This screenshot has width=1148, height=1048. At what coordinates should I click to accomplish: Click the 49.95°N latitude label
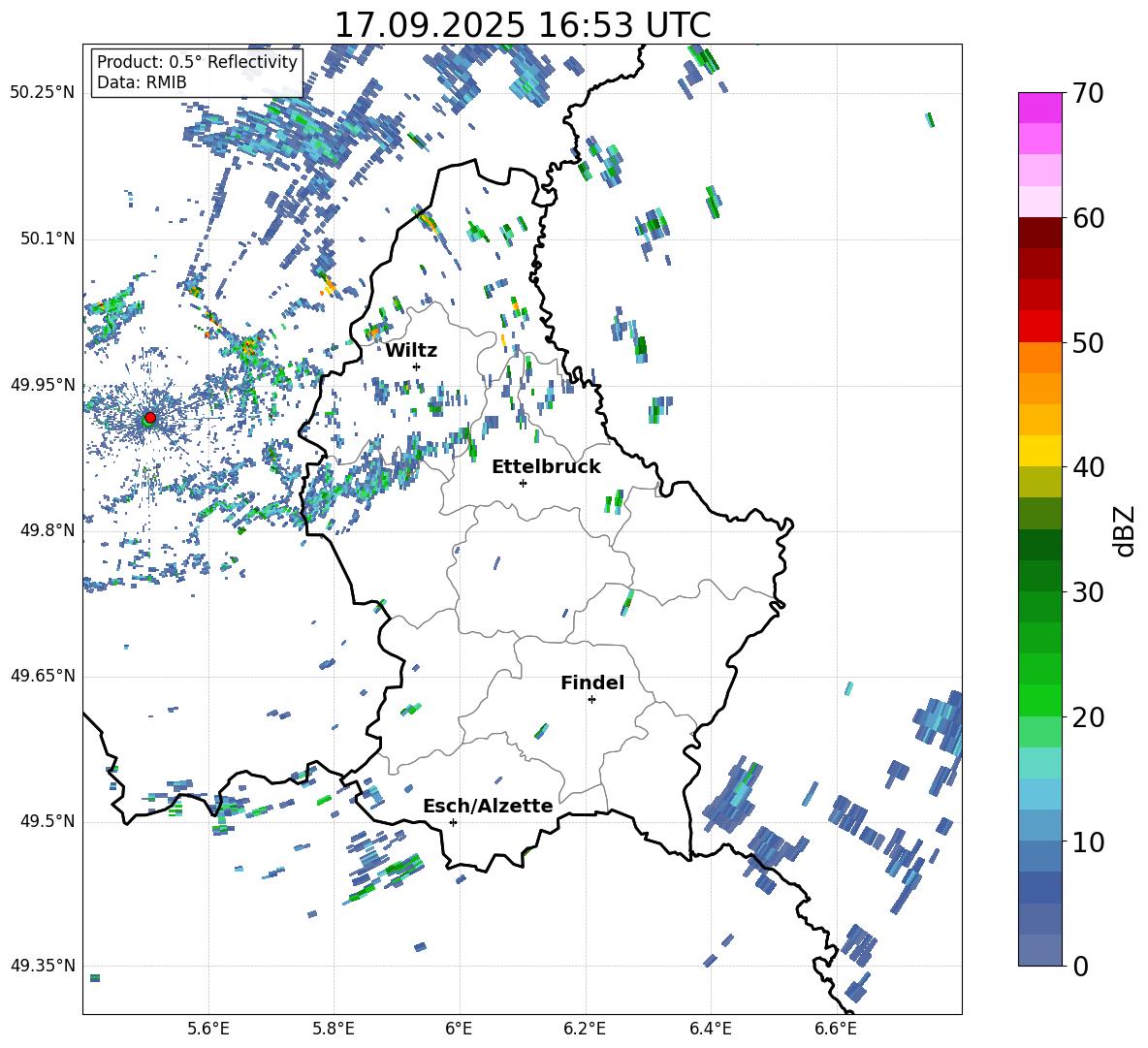(x=43, y=385)
